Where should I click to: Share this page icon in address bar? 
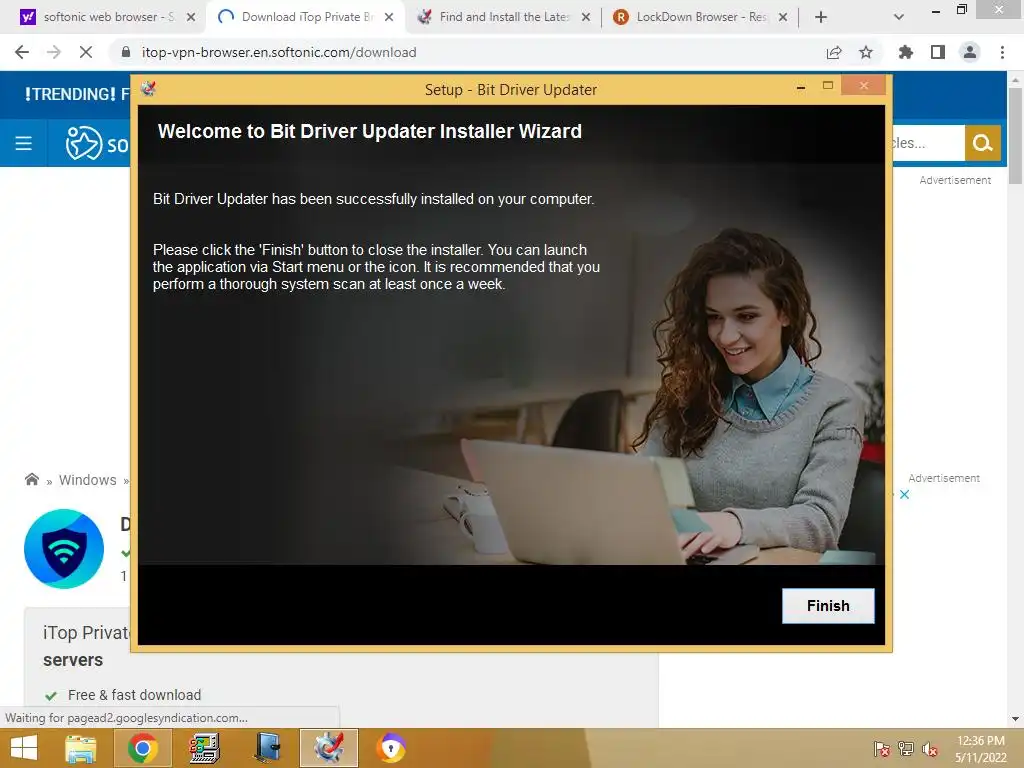point(834,52)
